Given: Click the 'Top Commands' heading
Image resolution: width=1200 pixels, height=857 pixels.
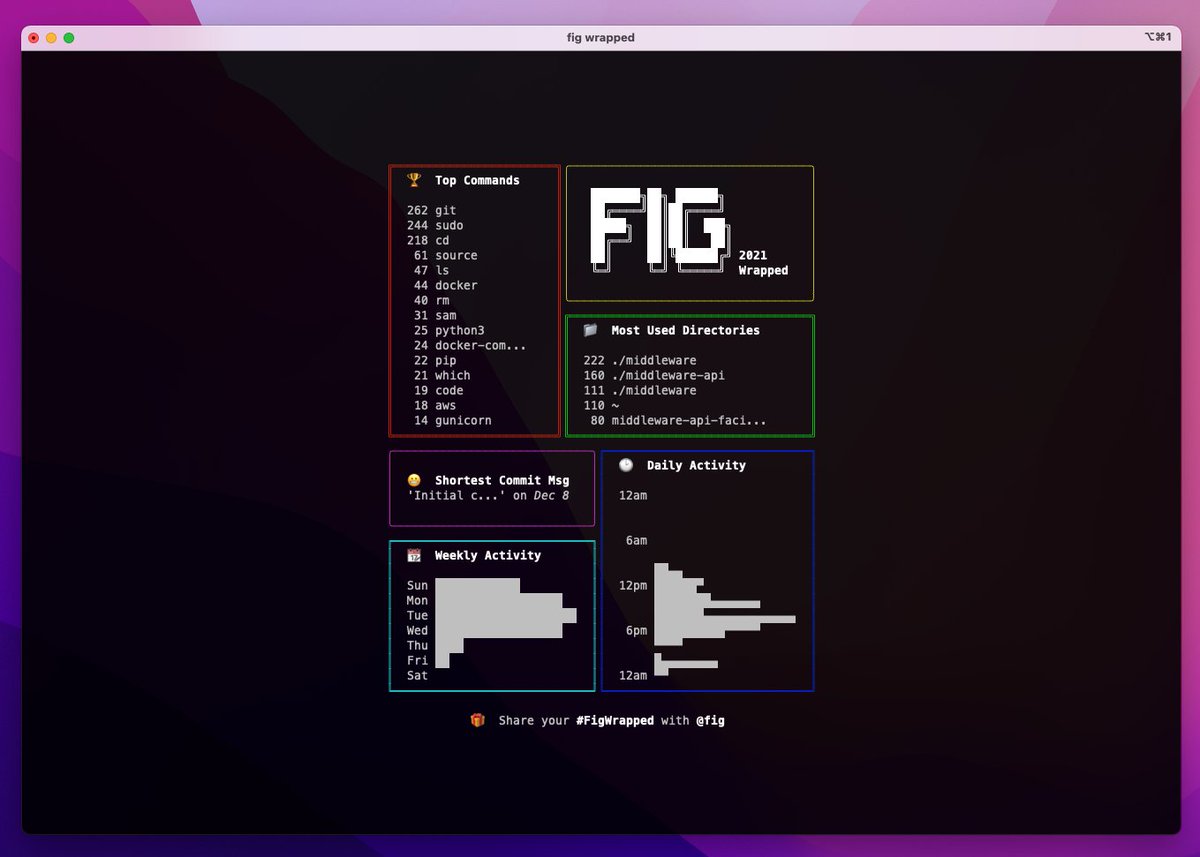Looking at the screenshot, I should 477,180.
